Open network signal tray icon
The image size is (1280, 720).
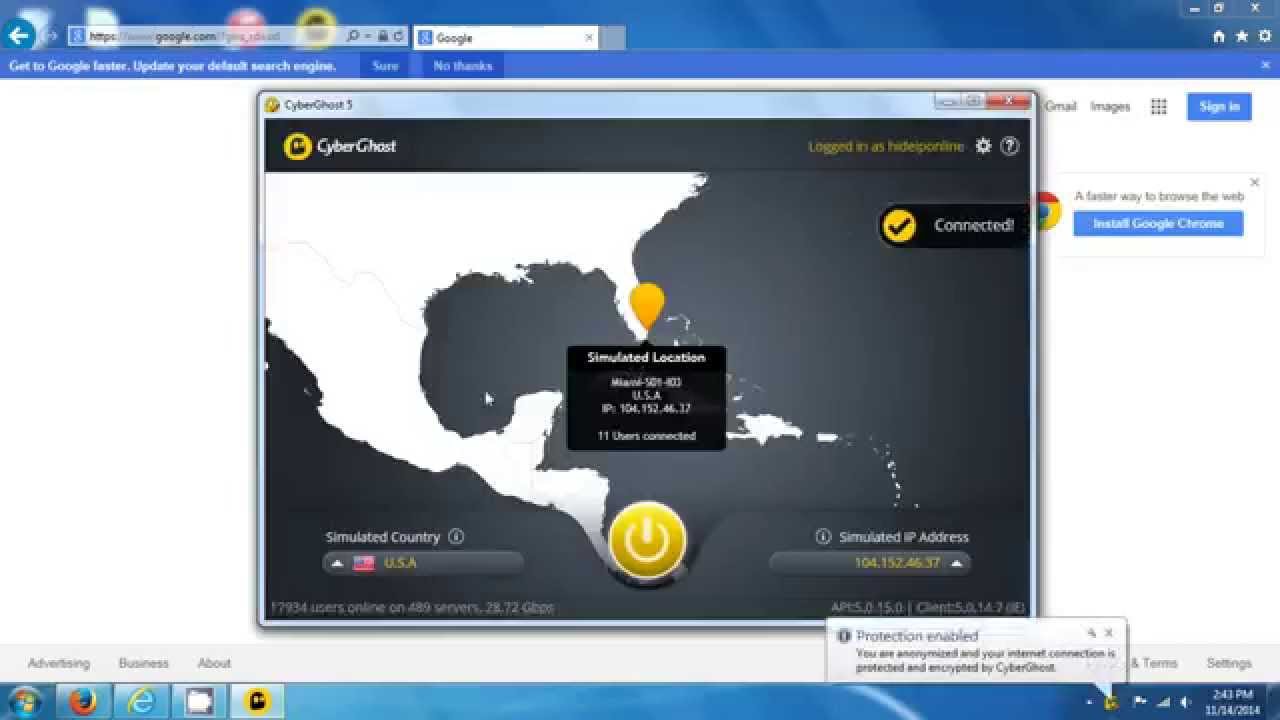[x=1164, y=702]
